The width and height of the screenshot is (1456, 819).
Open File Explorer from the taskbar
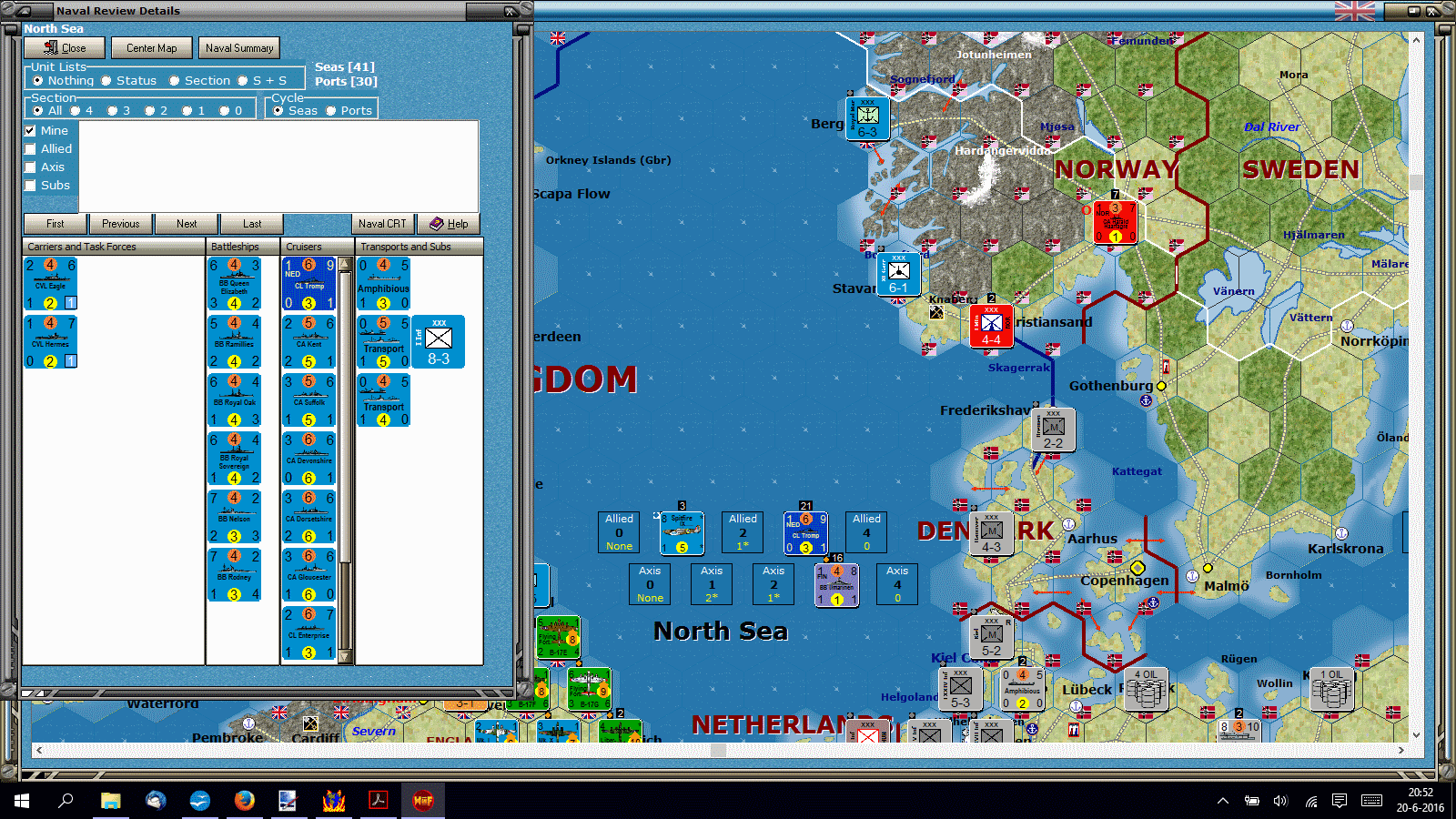click(x=111, y=801)
